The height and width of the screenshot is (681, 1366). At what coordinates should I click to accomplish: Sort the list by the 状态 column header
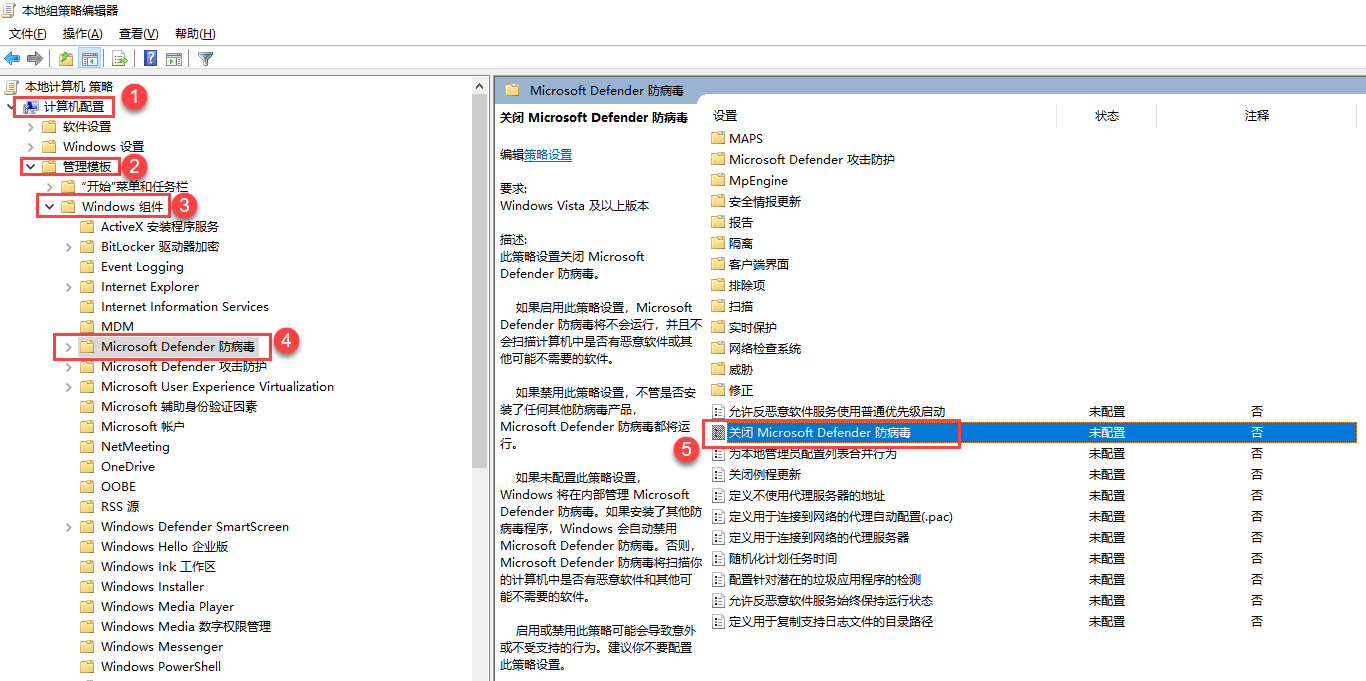(1106, 116)
